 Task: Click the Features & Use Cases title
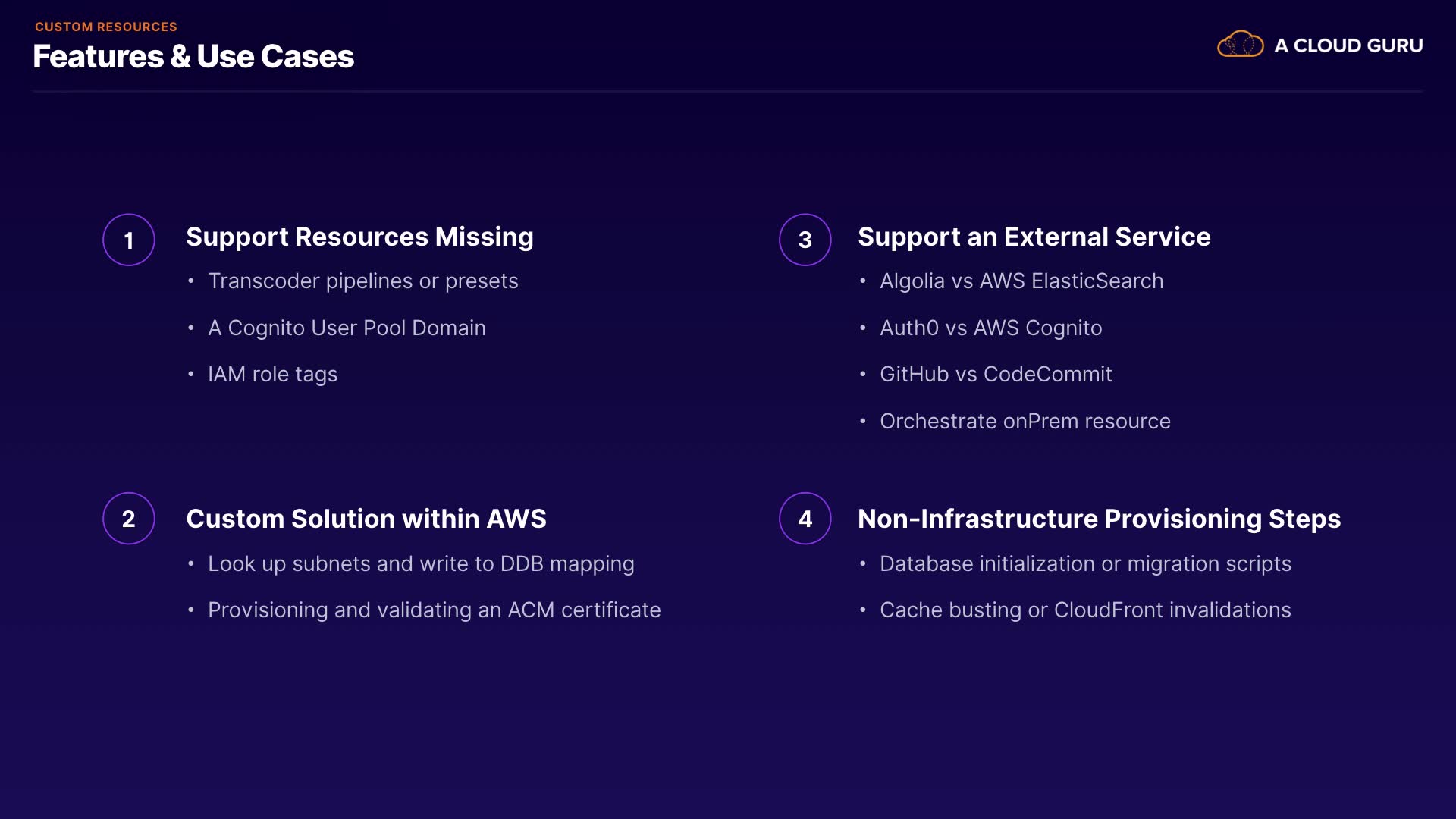[193, 57]
